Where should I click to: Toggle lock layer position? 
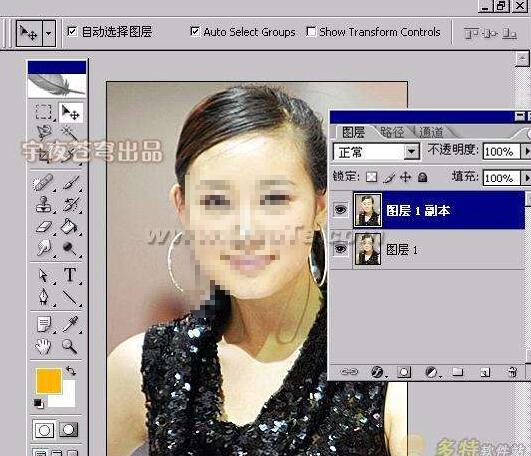point(405,177)
